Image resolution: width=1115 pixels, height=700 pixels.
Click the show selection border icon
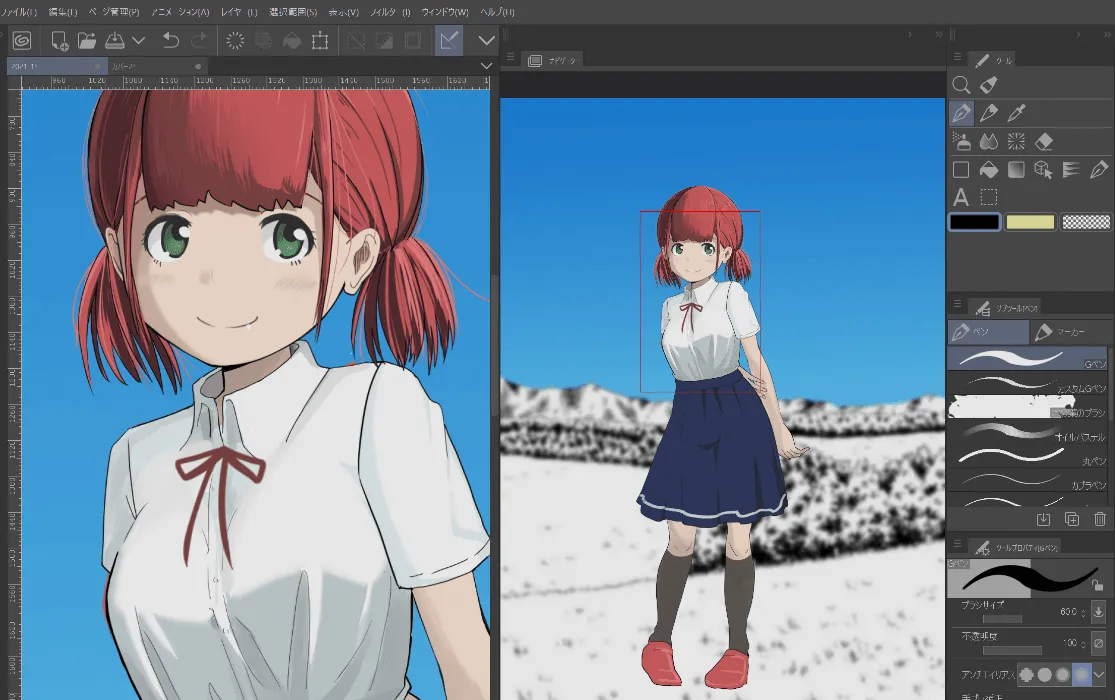tap(412, 41)
